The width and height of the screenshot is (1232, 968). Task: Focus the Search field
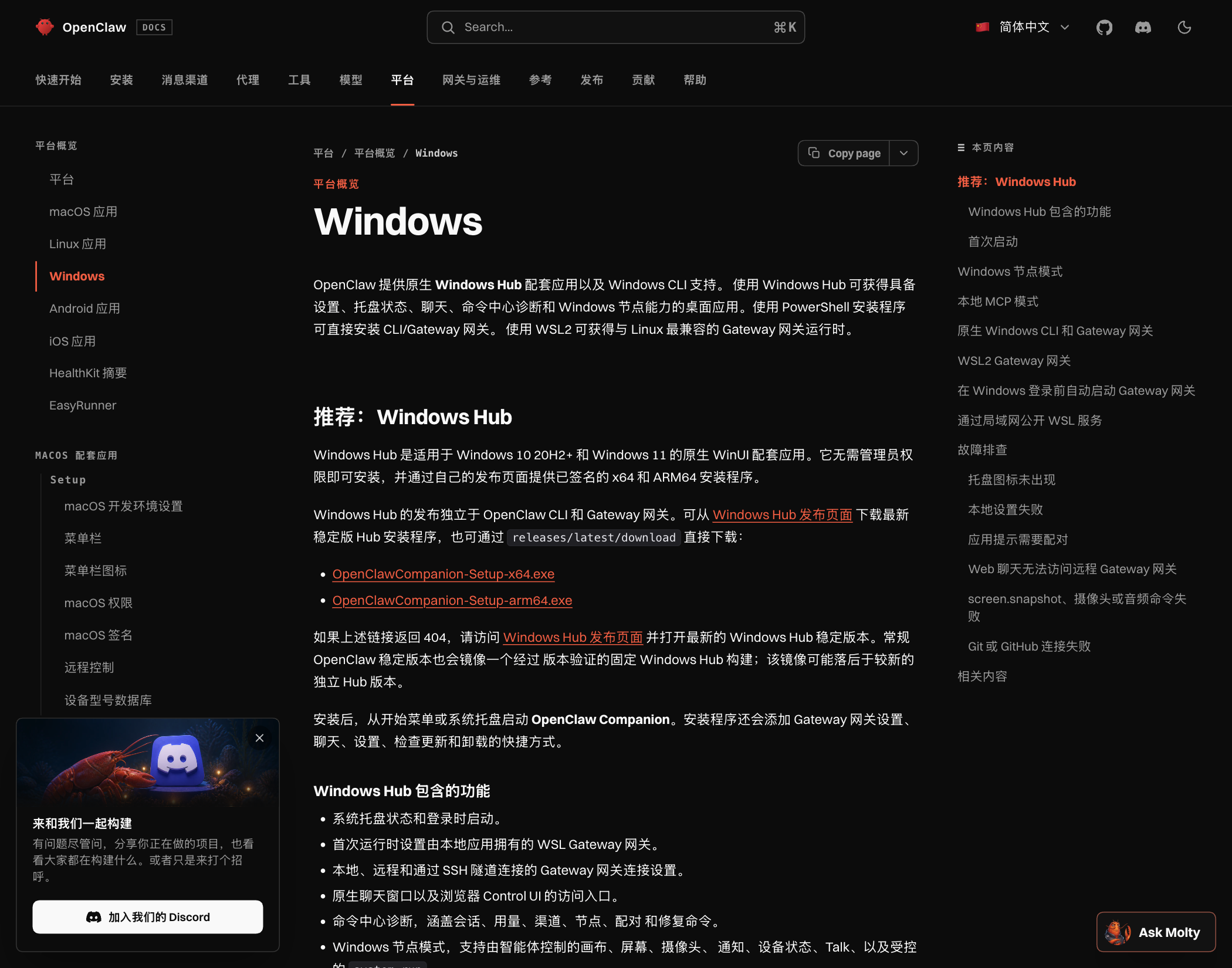coord(616,27)
